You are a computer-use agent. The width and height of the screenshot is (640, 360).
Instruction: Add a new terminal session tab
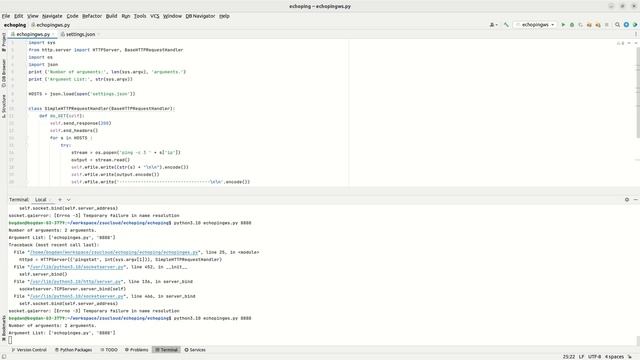[60, 200]
